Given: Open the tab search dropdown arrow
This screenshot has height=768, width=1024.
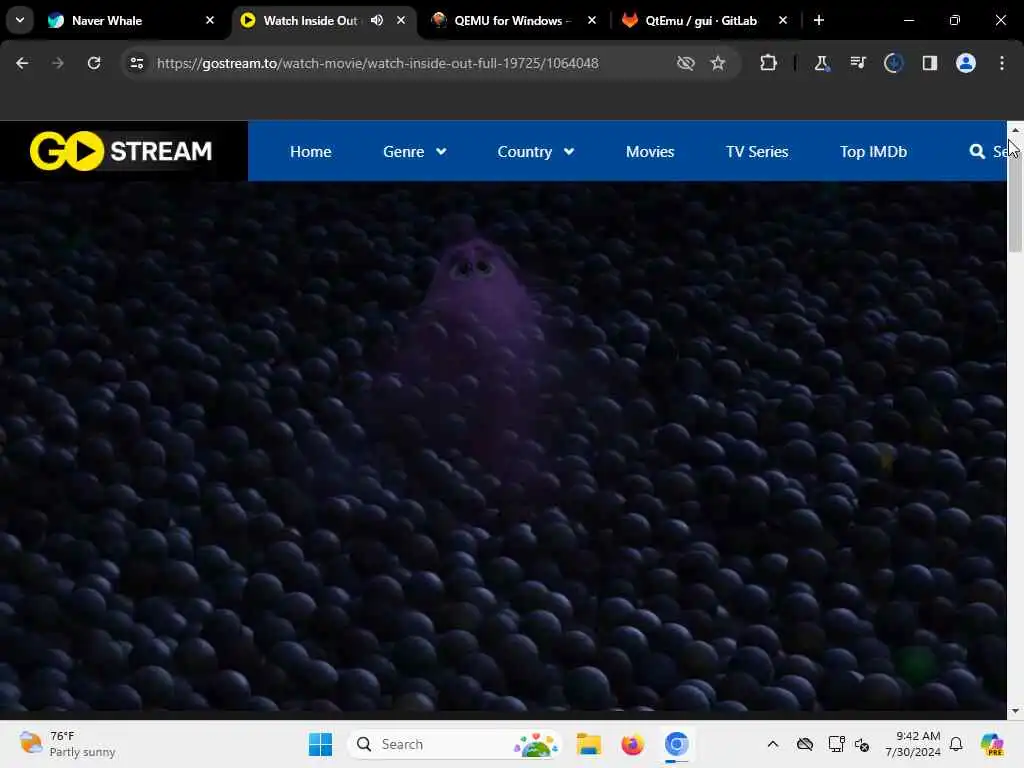Looking at the screenshot, I should click(x=20, y=20).
